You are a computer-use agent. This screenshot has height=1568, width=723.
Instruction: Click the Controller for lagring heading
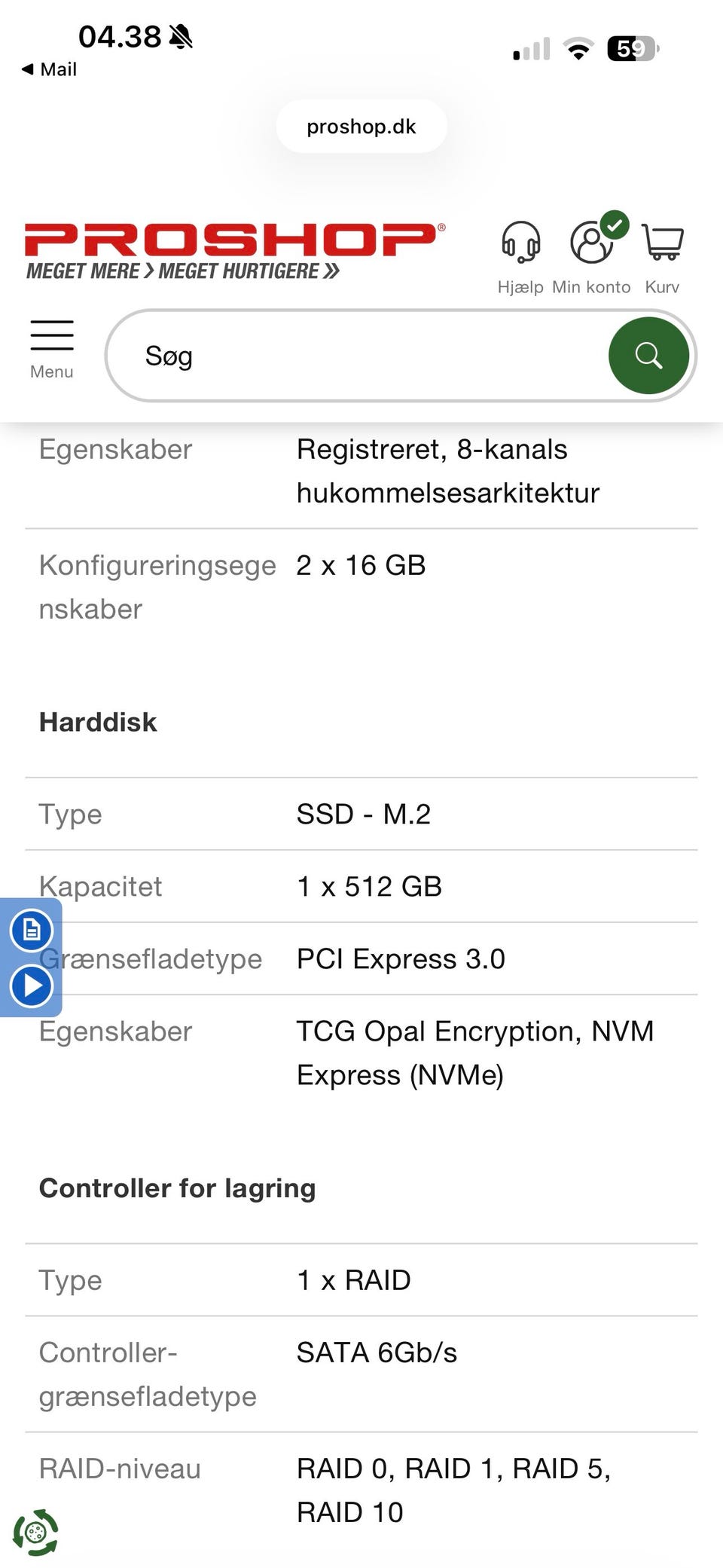[178, 1188]
